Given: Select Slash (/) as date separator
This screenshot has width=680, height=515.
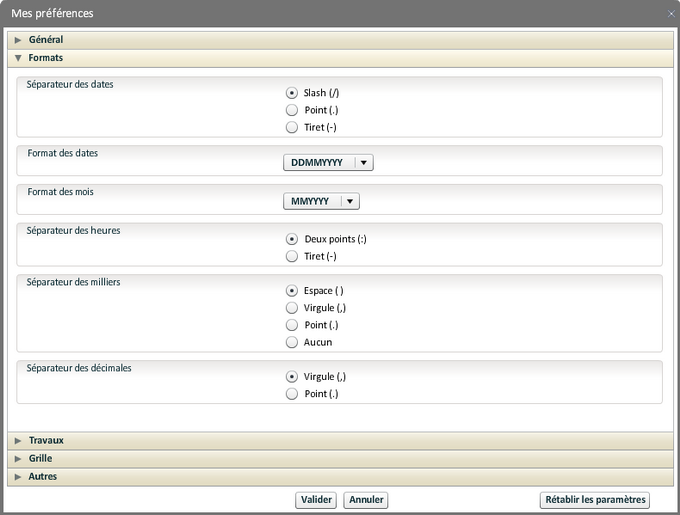Looking at the screenshot, I should [x=292, y=93].
